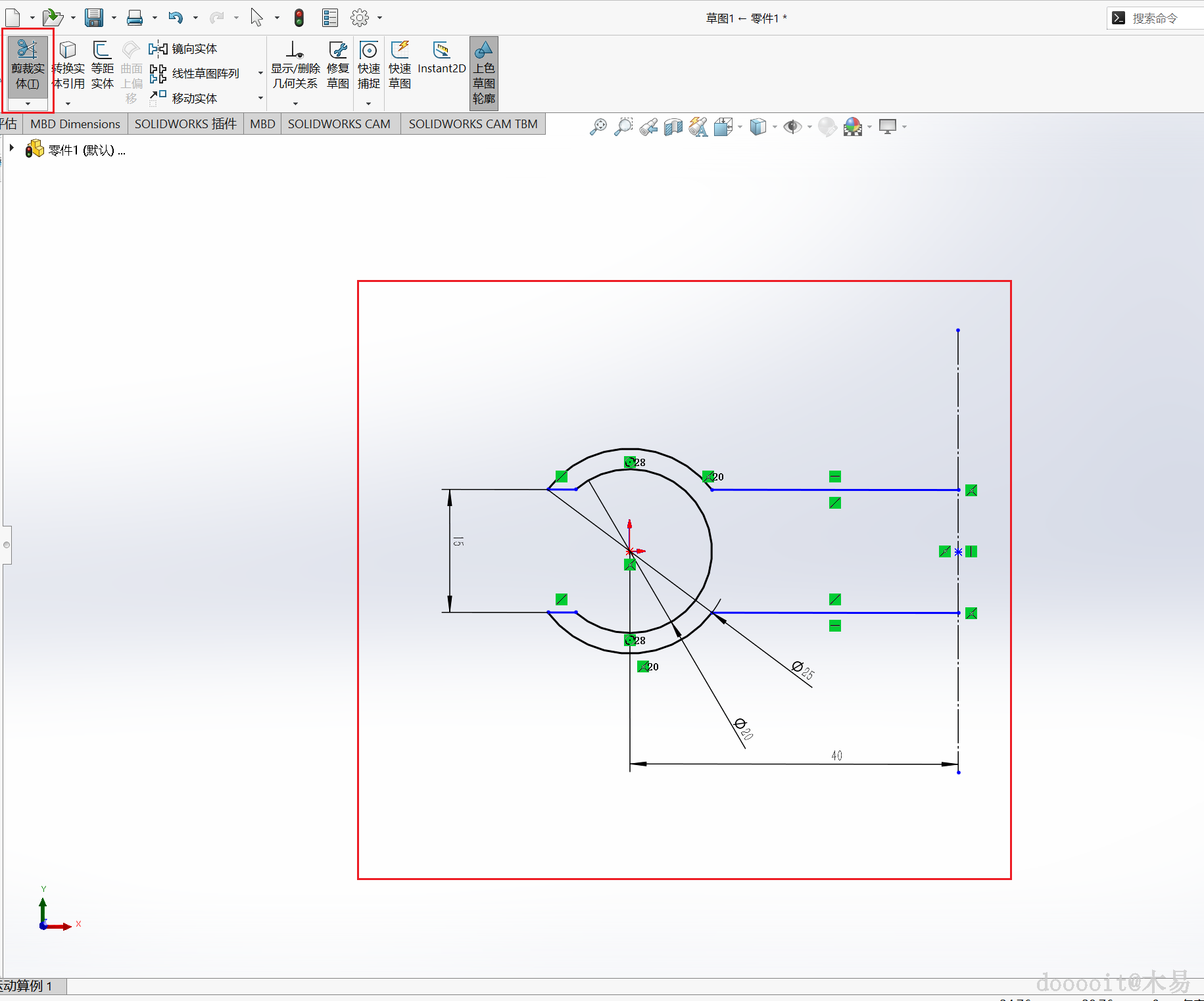
Task: Expand the 零件1 (默认) tree node
Action: tap(12, 149)
